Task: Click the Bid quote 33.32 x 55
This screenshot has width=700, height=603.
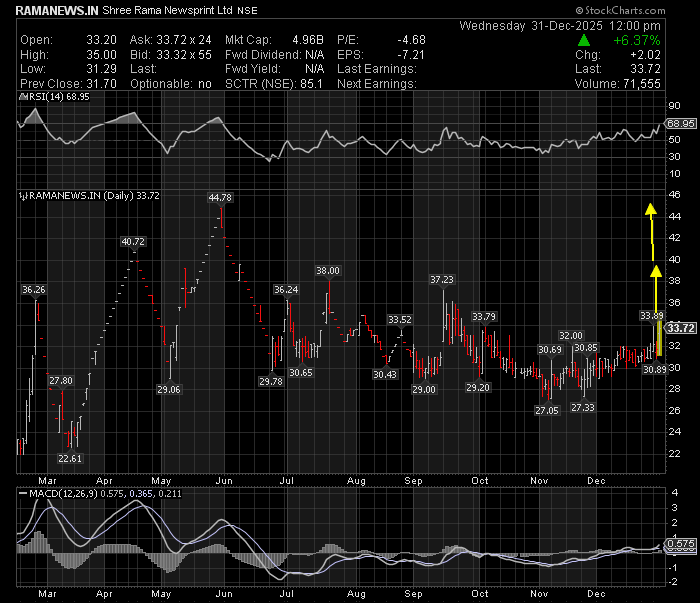Action: click(183, 55)
